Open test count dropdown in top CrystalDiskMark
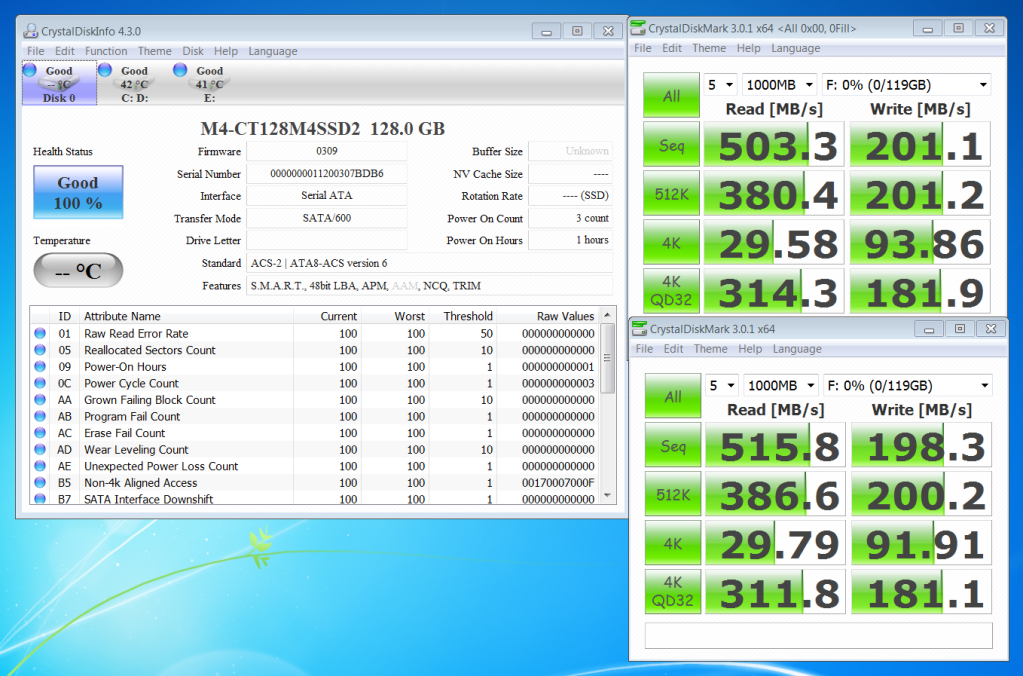The height and width of the screenshot is (676, 1023). [722, 85]
